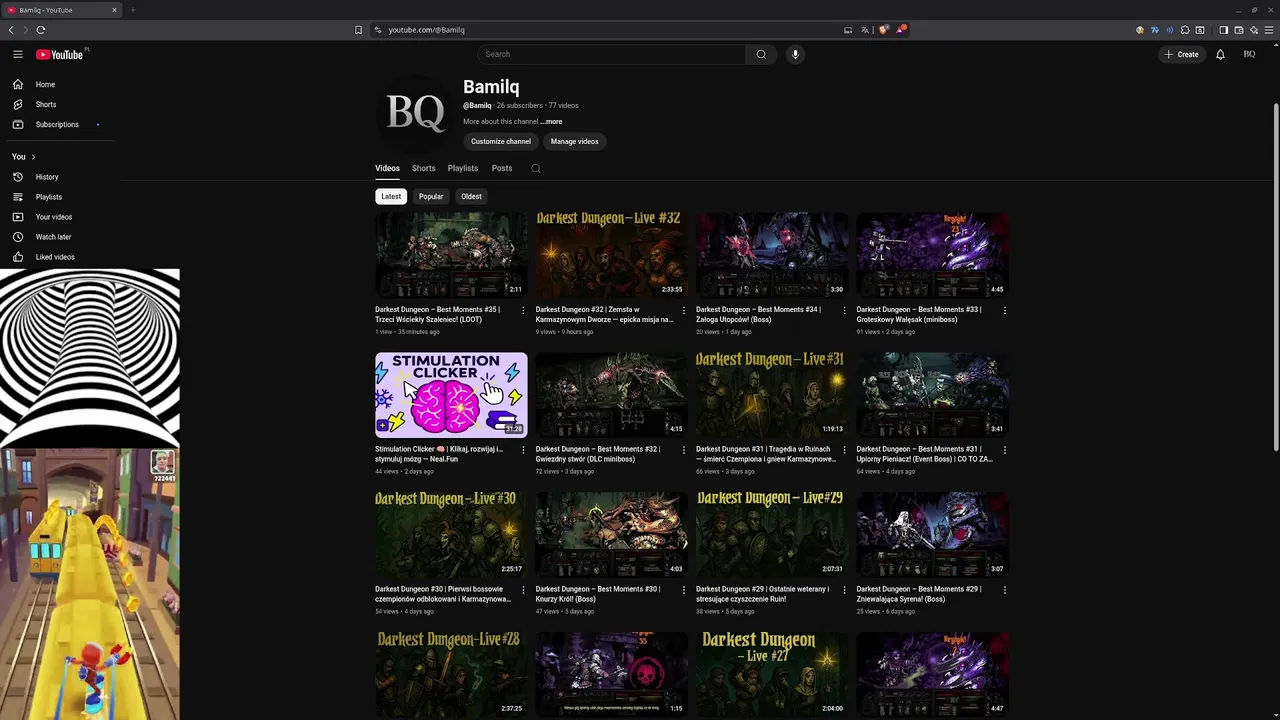The image size is (1280, 720).
Task: Click in the YouTube search field
Action: [611, 54]
